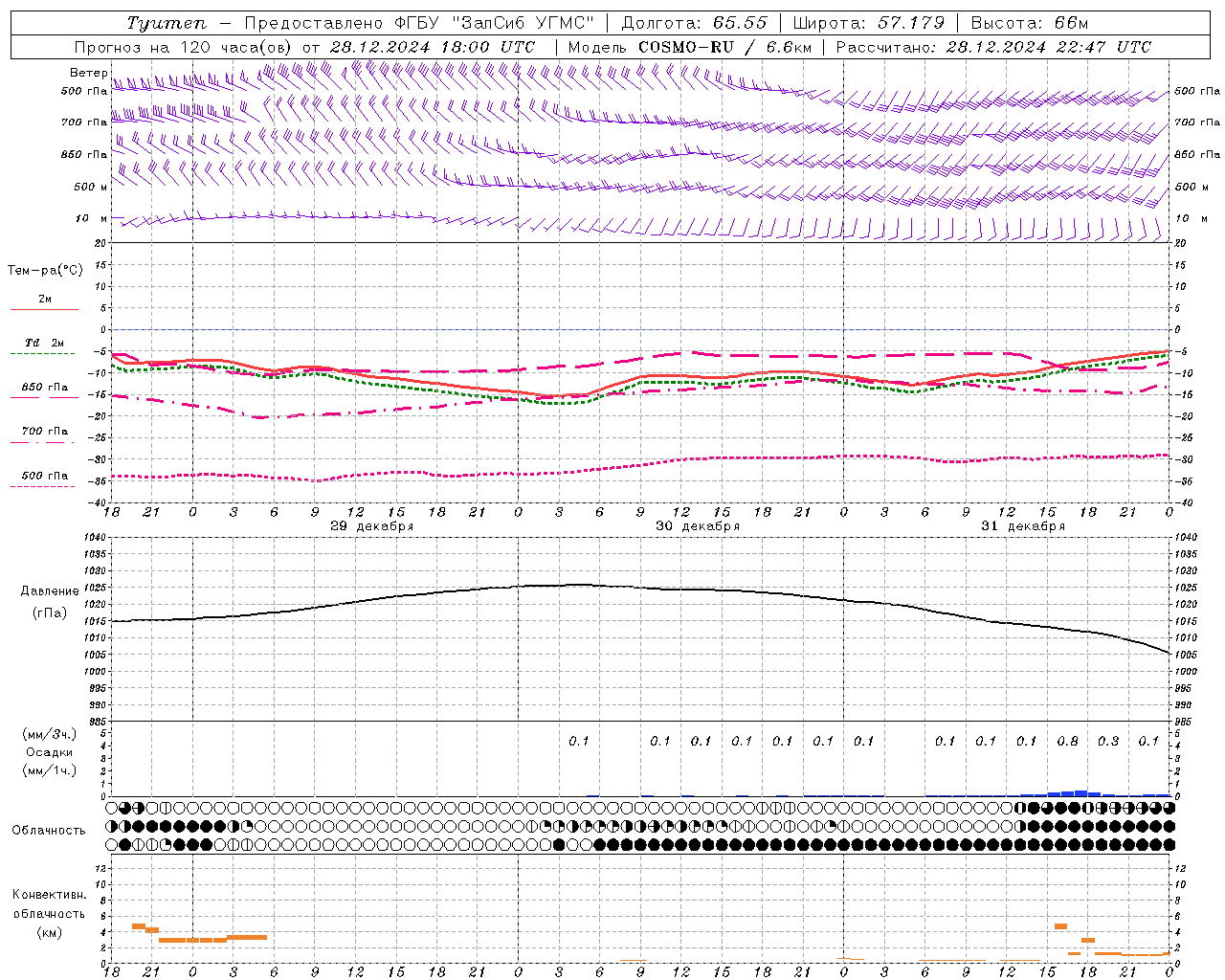Click the Широта: 57.179 field

(x=868, y=23)
